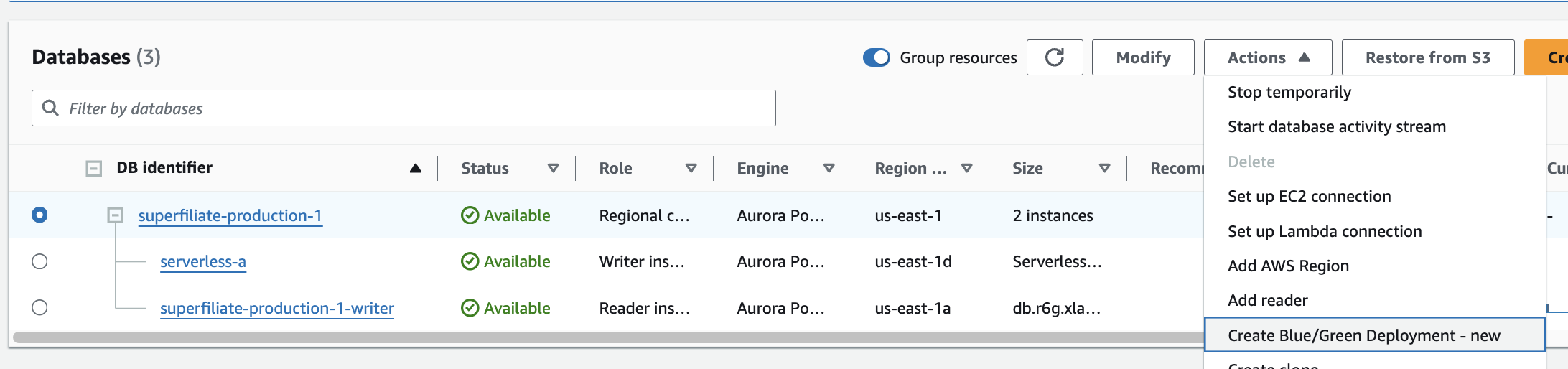Click the refresh databases icon button

[x=1055, y=57]
